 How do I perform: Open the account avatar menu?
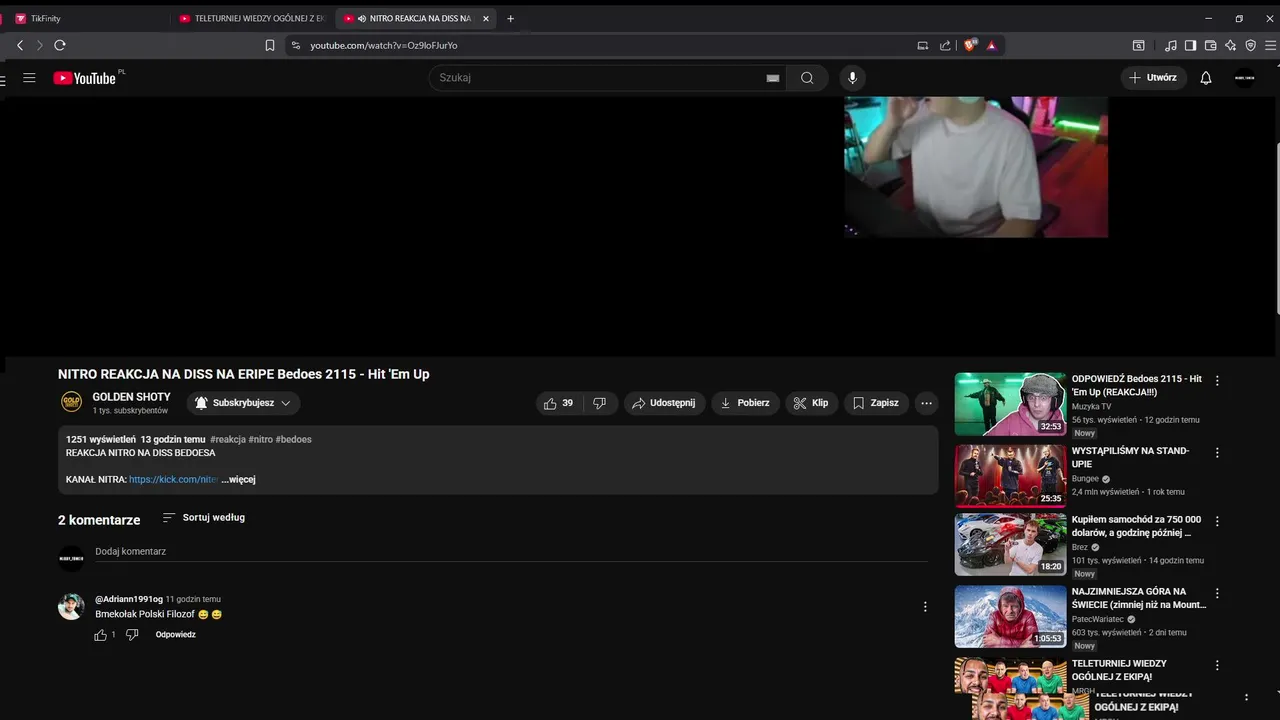(x=1244, y=78)
